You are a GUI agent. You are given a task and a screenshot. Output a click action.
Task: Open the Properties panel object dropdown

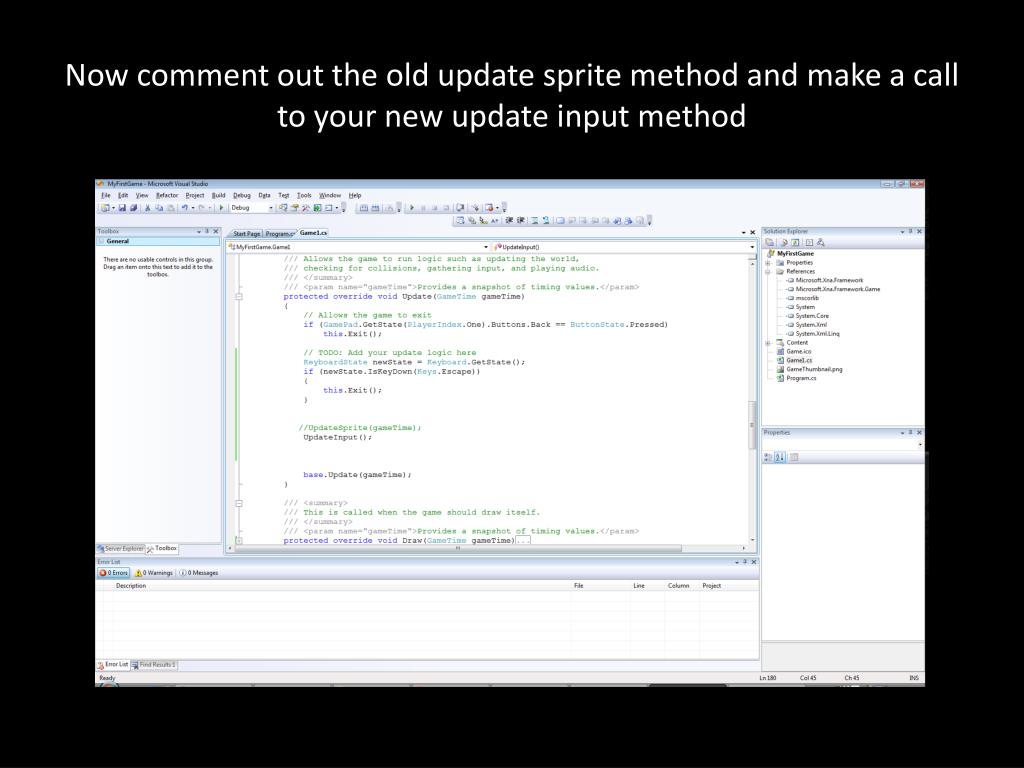coord(920,445)
